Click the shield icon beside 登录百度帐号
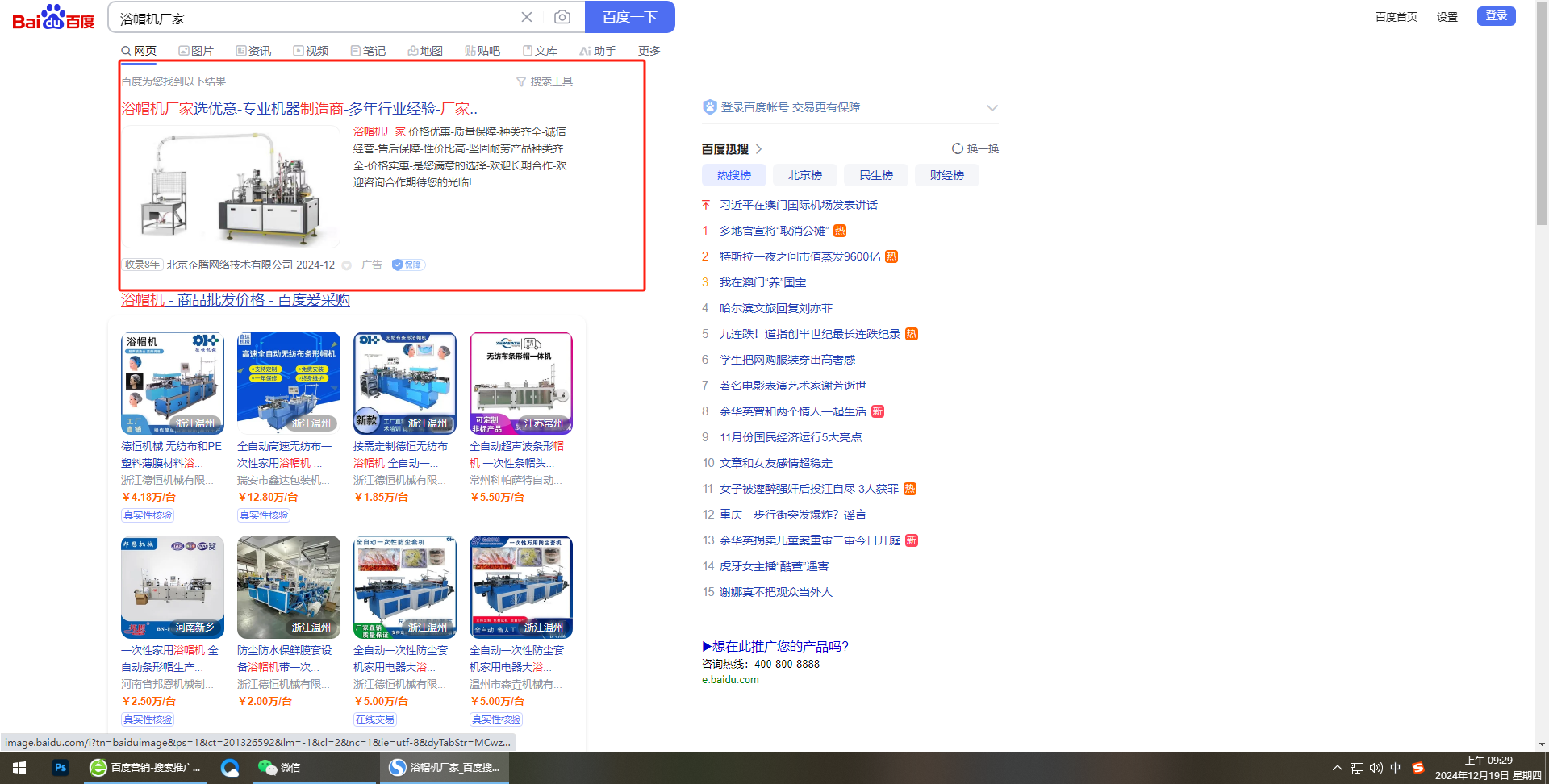 tap(710, 107)
